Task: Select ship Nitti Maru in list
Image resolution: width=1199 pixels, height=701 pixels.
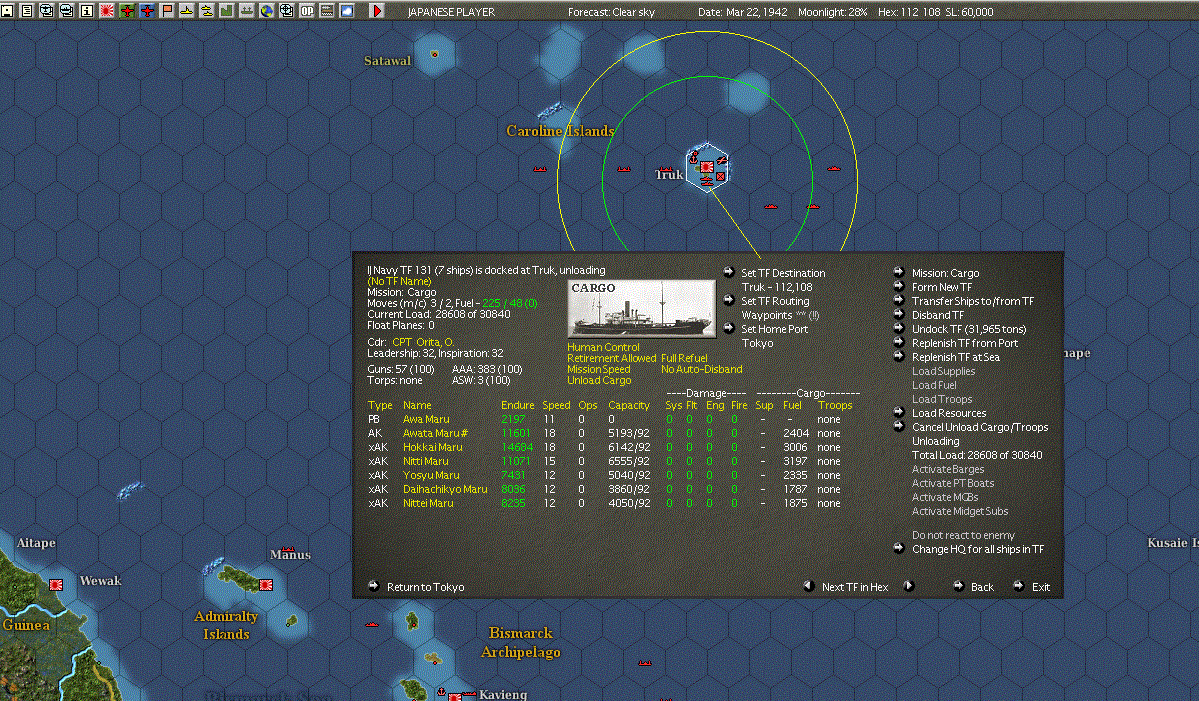Action: 425,461
